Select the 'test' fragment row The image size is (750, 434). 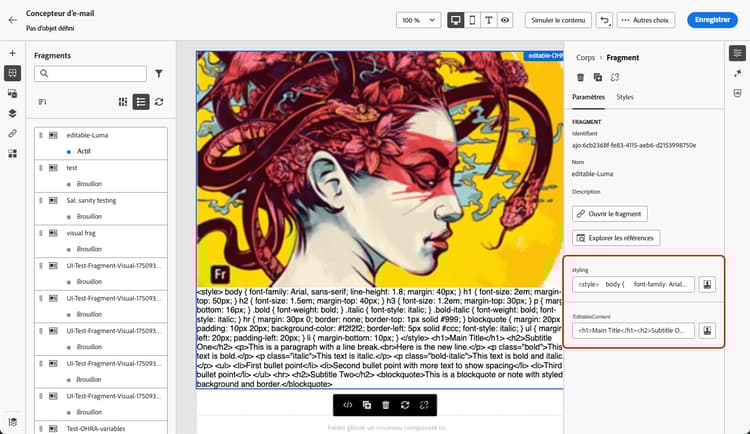(x=100, y=176)
